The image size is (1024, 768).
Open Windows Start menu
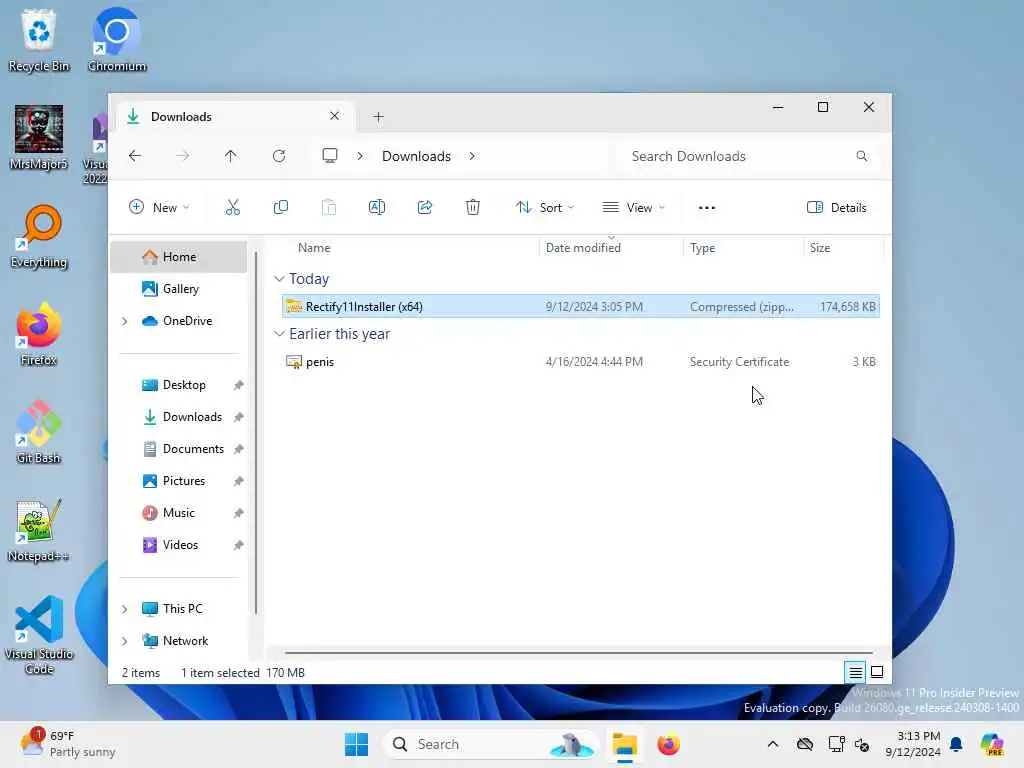356,744
